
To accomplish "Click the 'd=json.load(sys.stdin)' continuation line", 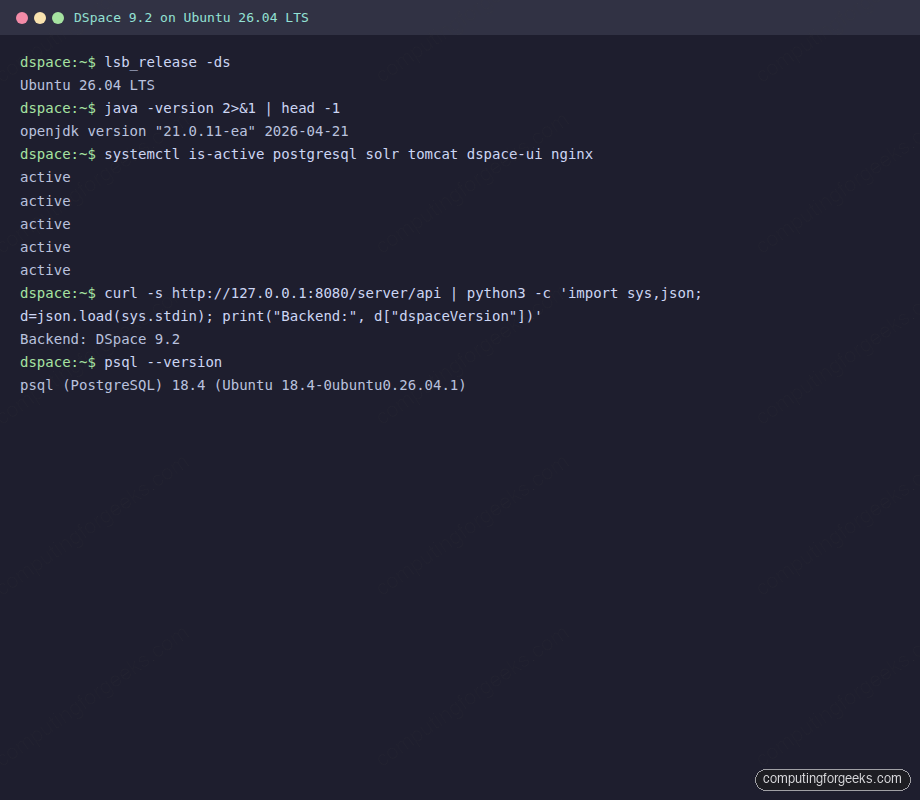I will [280, 316].
